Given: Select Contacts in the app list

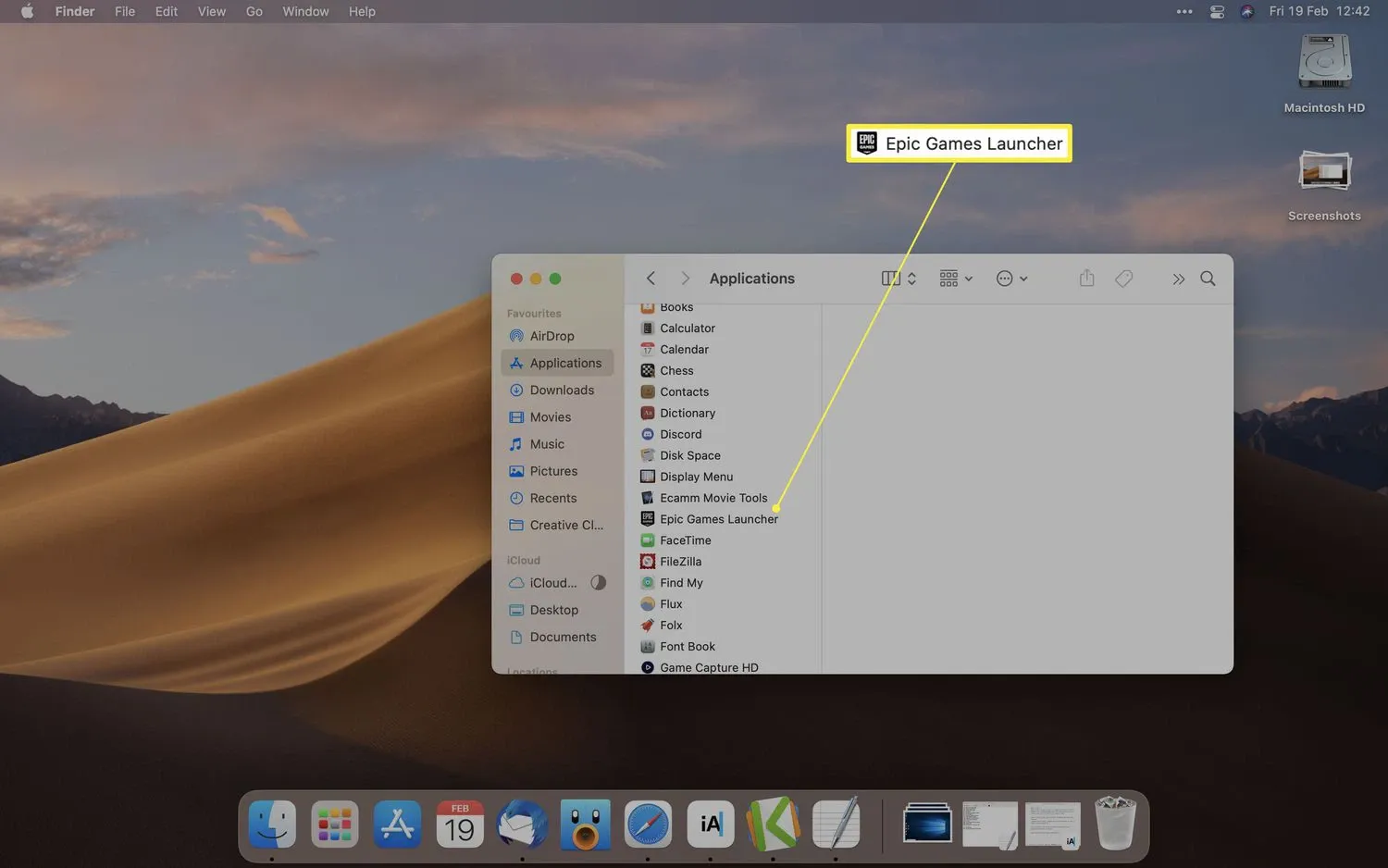Looking at the screenshot, I should [675, 392].
